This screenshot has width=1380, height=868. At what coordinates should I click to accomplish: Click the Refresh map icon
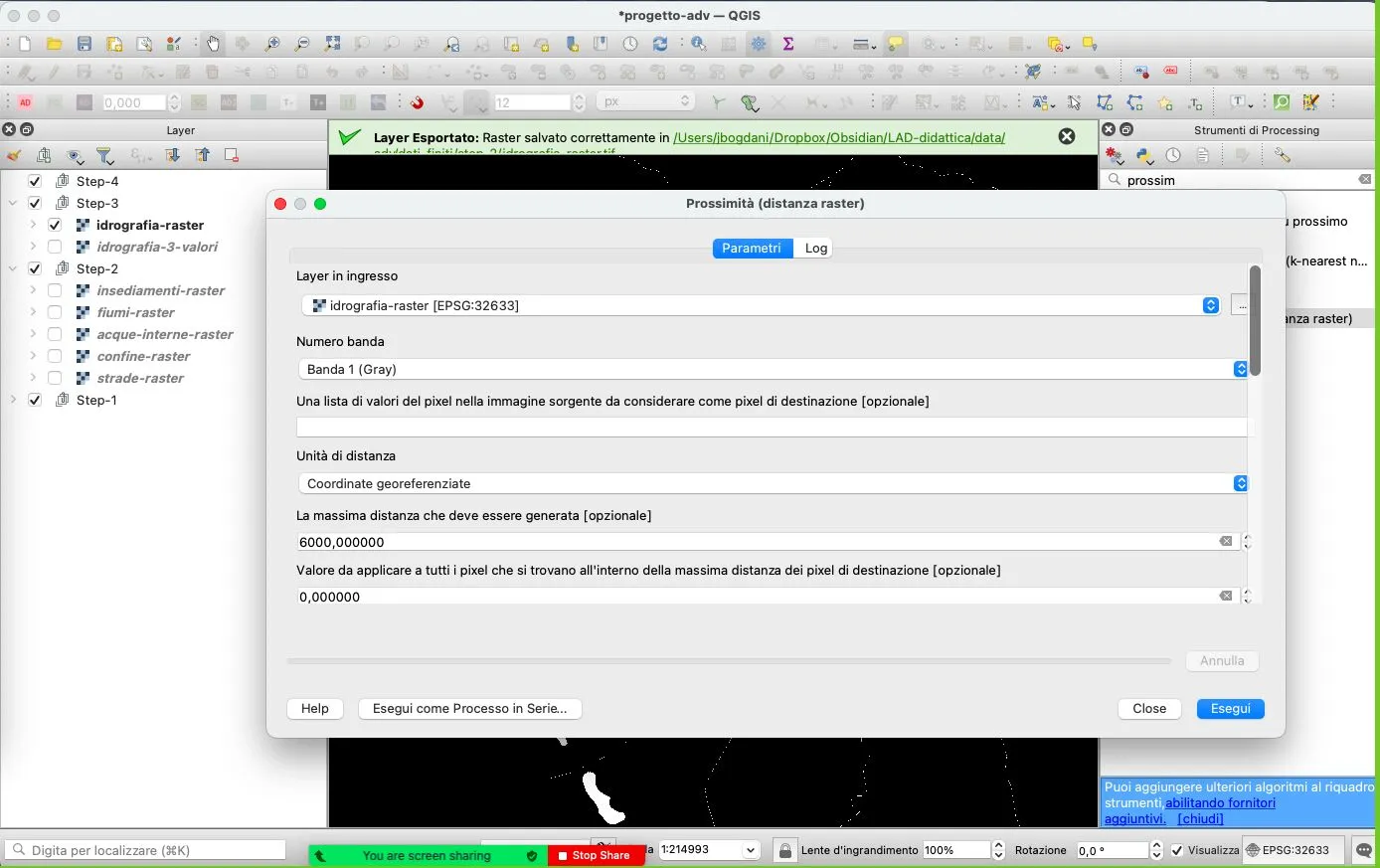[x=660, y=44]
